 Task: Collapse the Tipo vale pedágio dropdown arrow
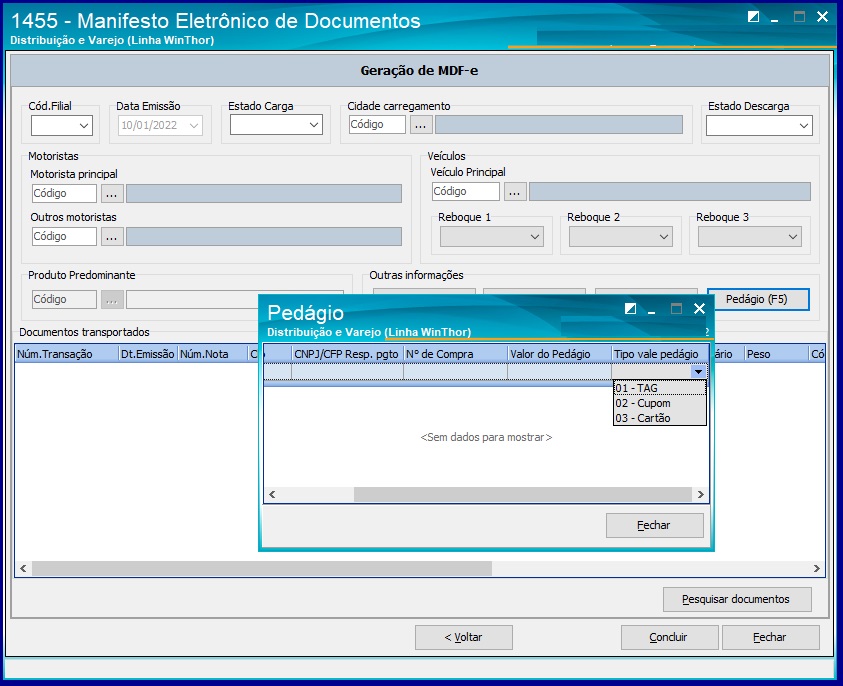pyautogui.click(x=698, y=371)
